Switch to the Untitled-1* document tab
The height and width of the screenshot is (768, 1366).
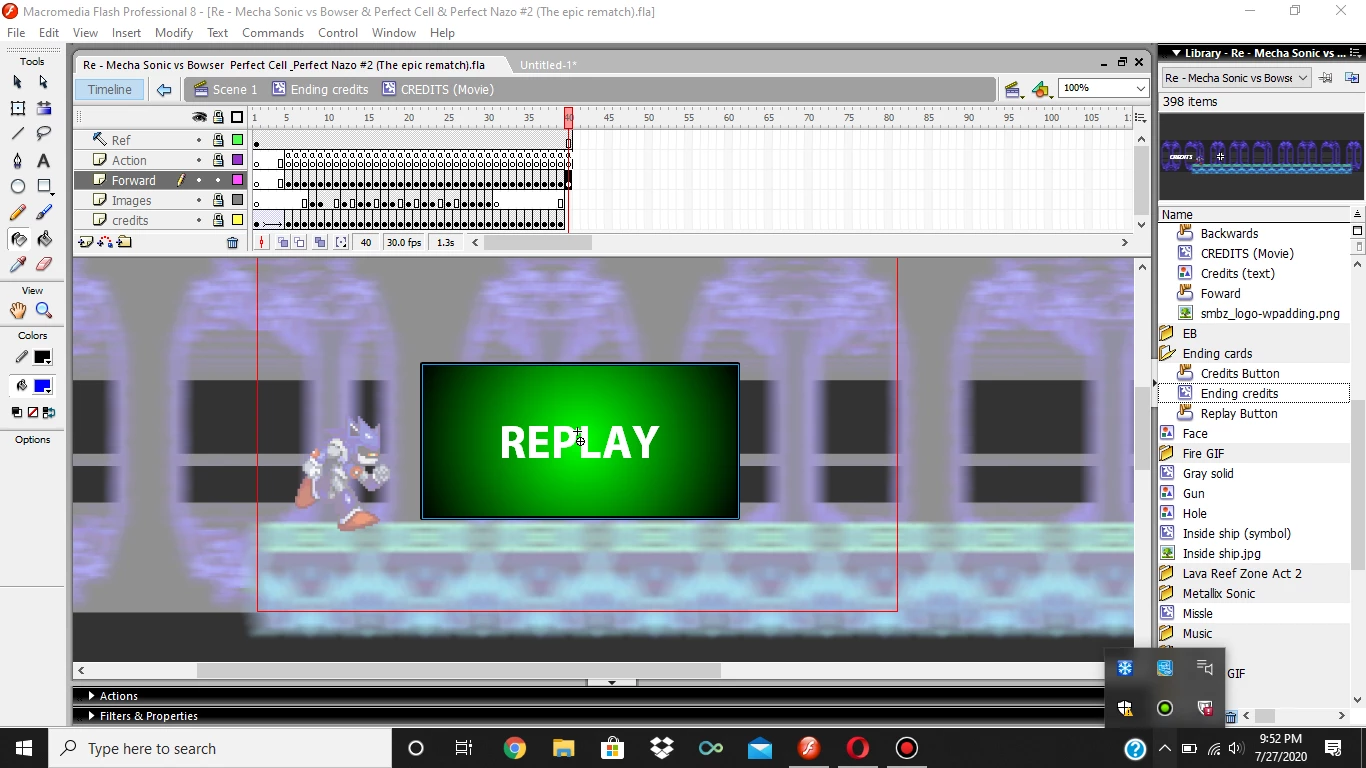pos(548,65)
